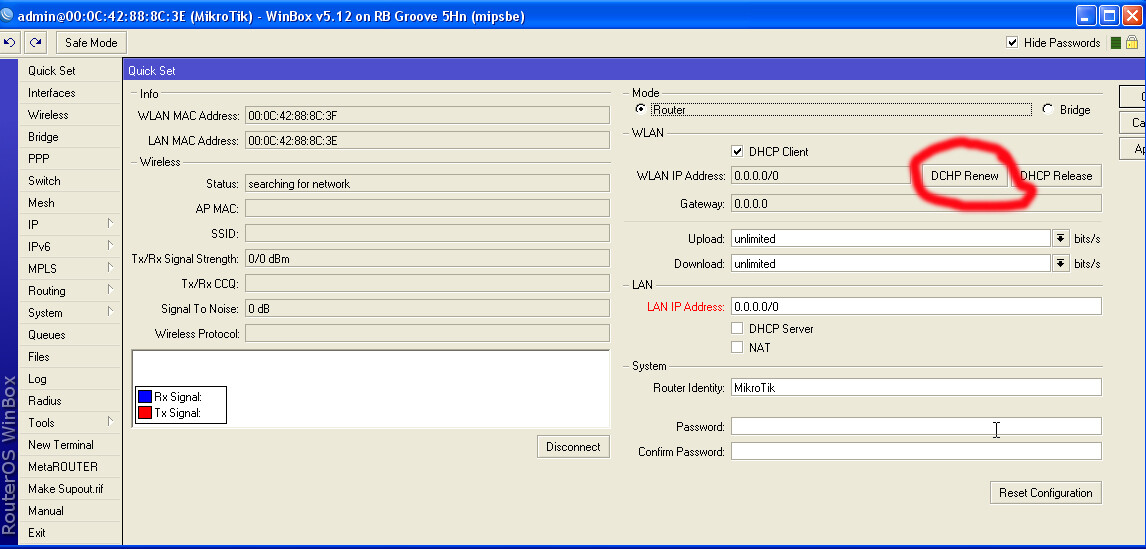Open the Manual menu item
The image size is (1146, 549).
(69, 511)
